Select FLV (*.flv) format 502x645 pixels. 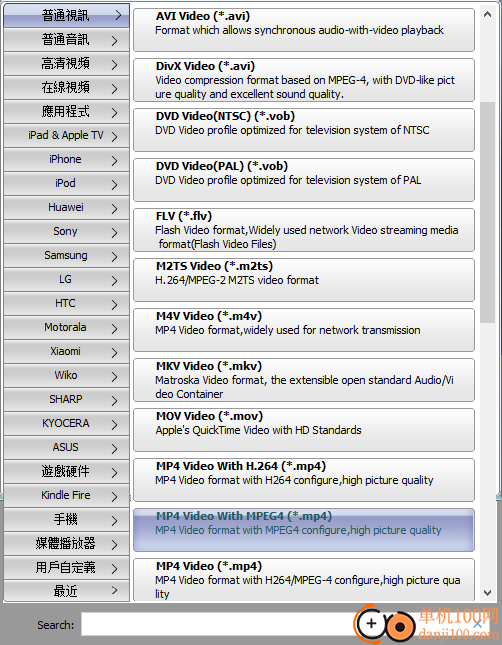304,230
